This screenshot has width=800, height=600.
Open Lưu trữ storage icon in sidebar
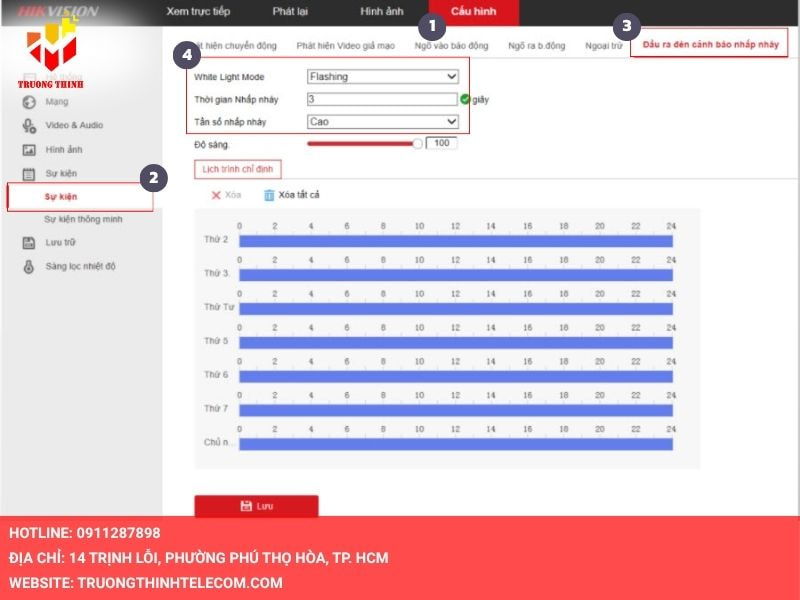coord(29,243)
